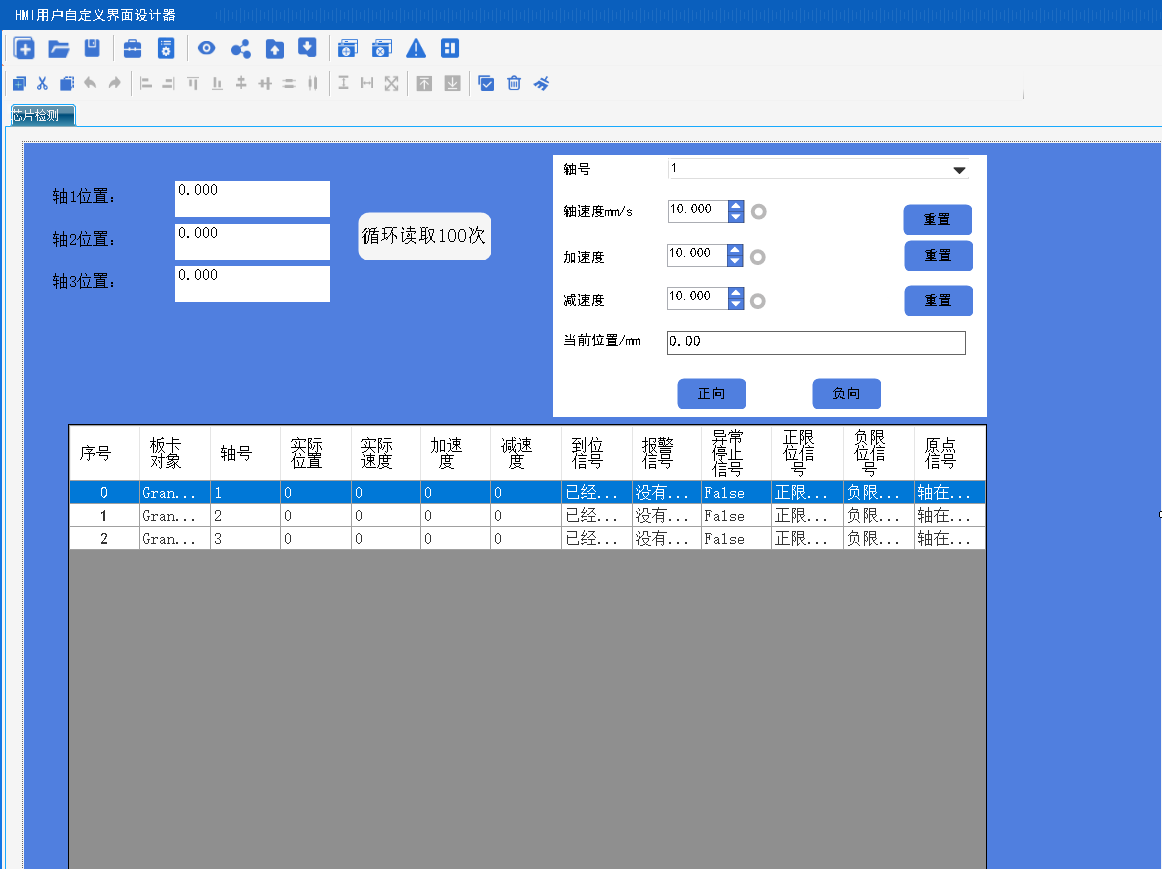This screenshot has width=1162, height=869.
Task: Click the select all checkmark icon
Action: tap(486, 84)
